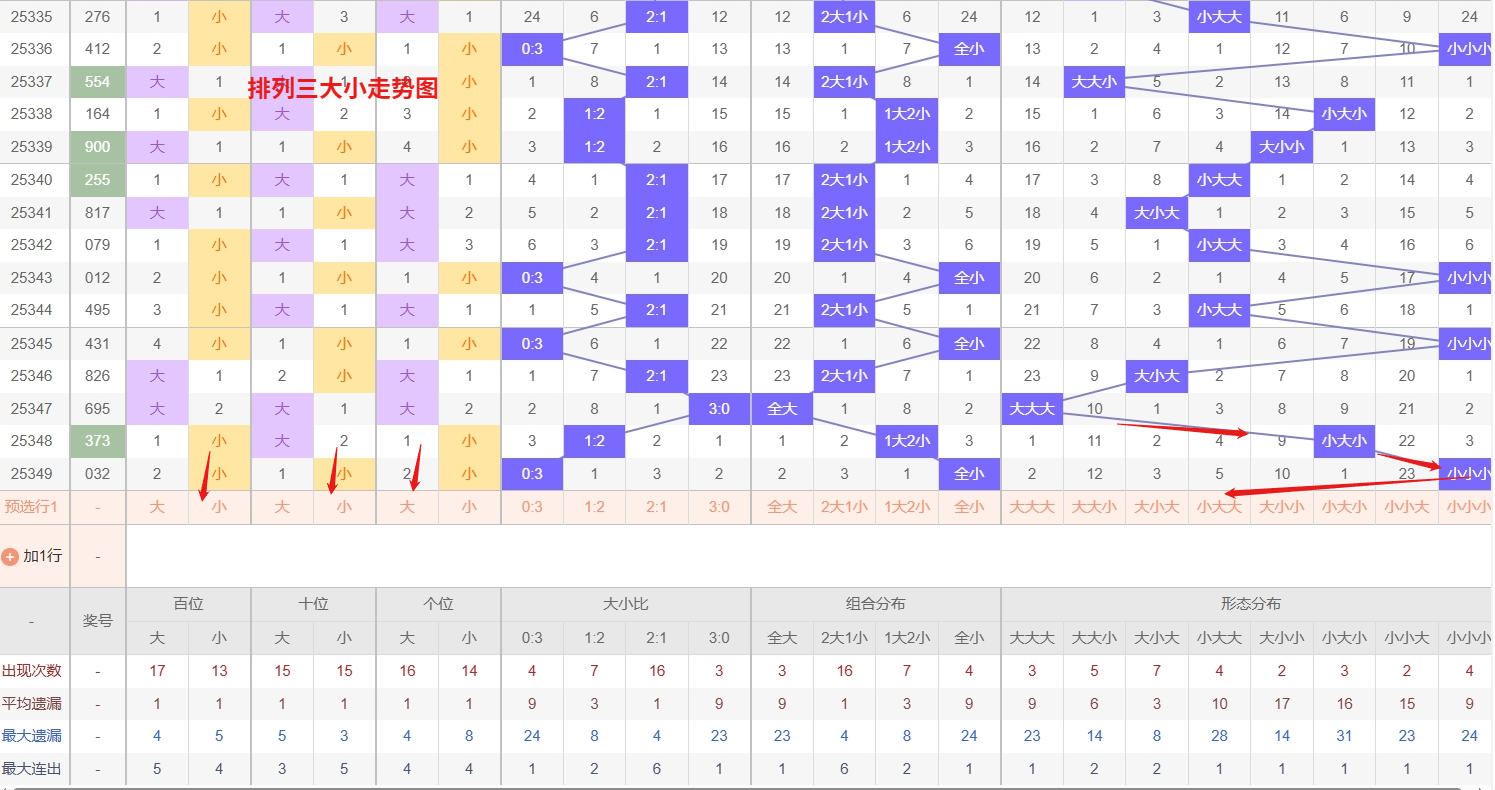Image resolution: width=1495 pixels, height=790 pixels.
Task: Choose 大大大 in the 预选行1 row
Action: coord(1032,507)
